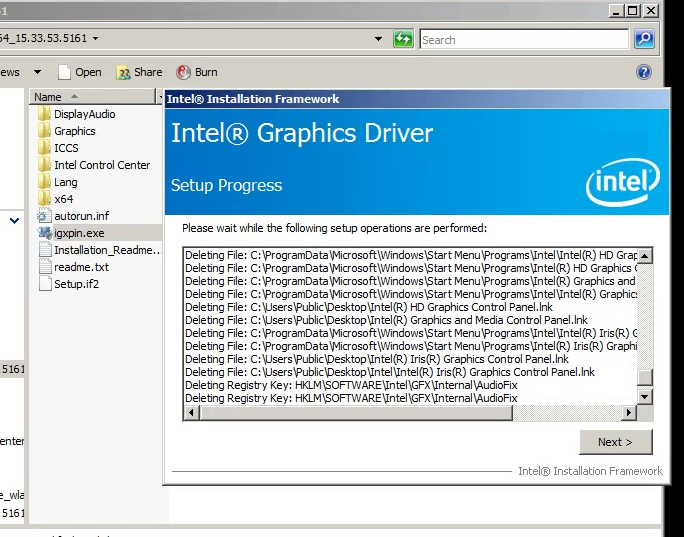Click the Intel Control Center folder
Screen dimensions: 684x537
101,165
